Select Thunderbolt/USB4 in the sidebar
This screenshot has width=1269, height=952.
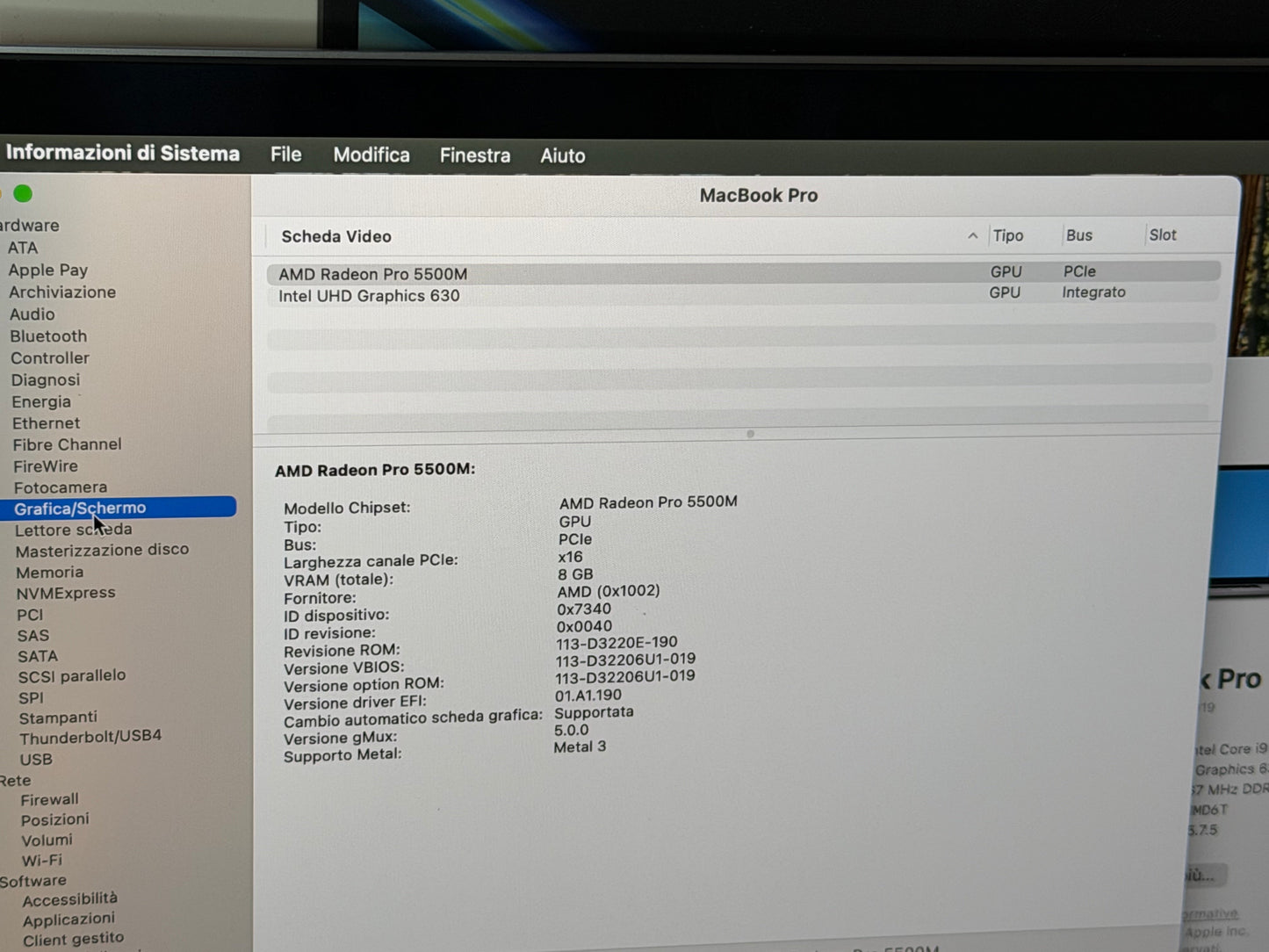point(90,738)
